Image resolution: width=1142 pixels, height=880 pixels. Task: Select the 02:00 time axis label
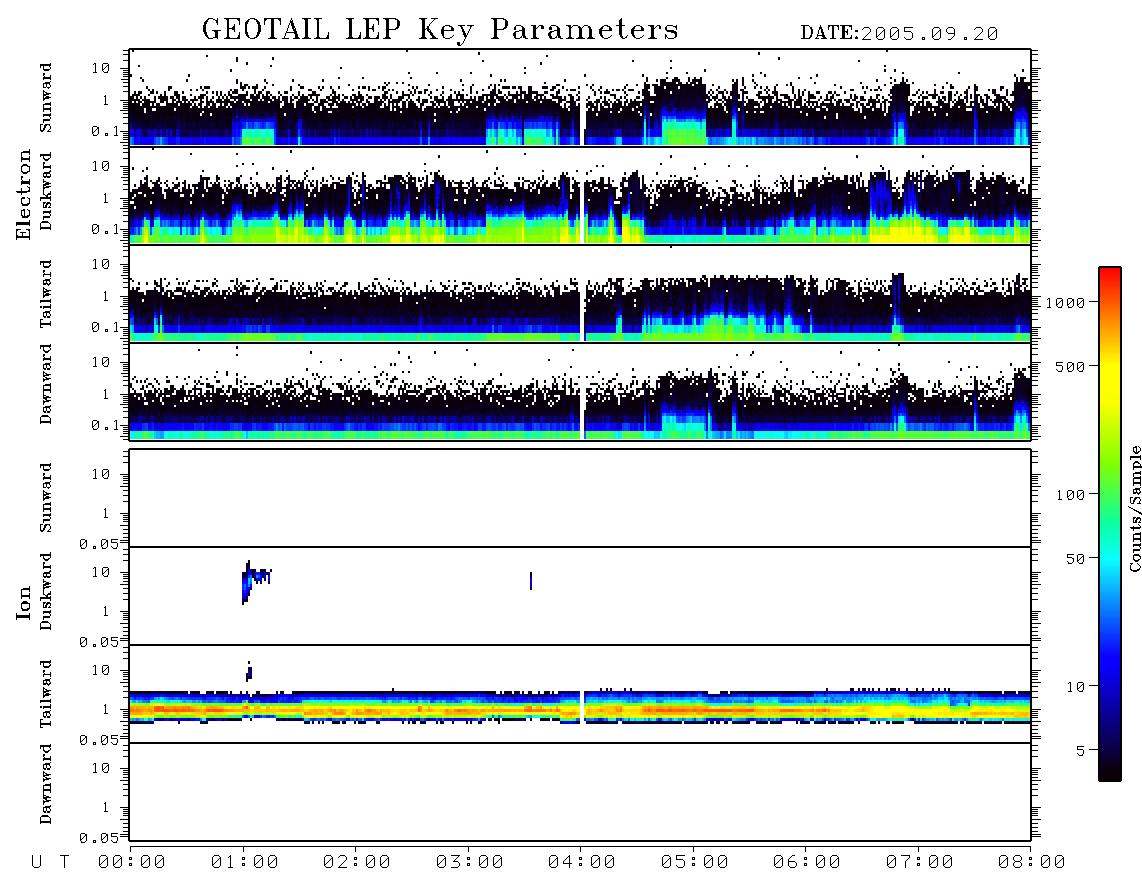357,863
